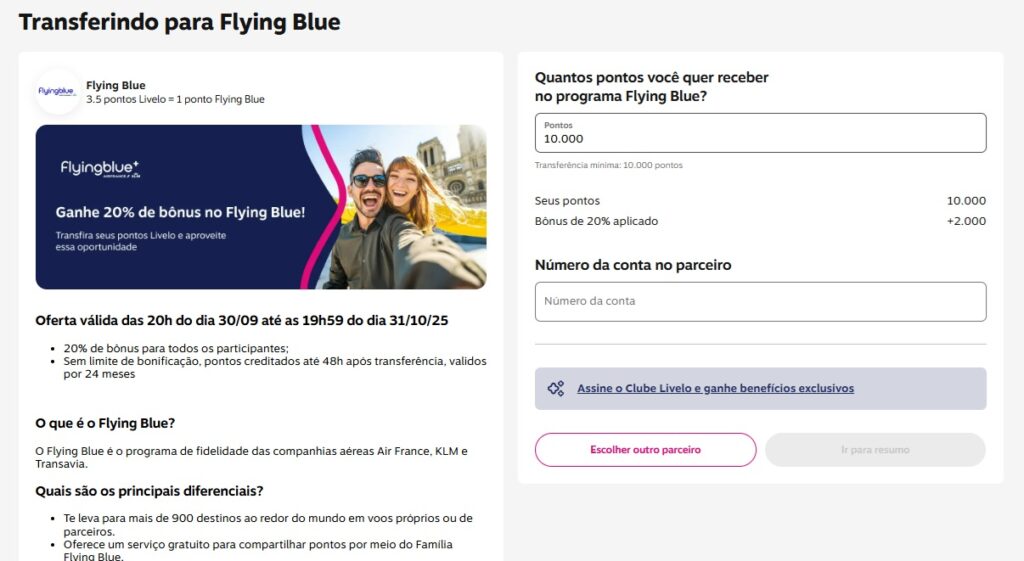Open the Assine o Clube Livelo link

pos(715,389)
